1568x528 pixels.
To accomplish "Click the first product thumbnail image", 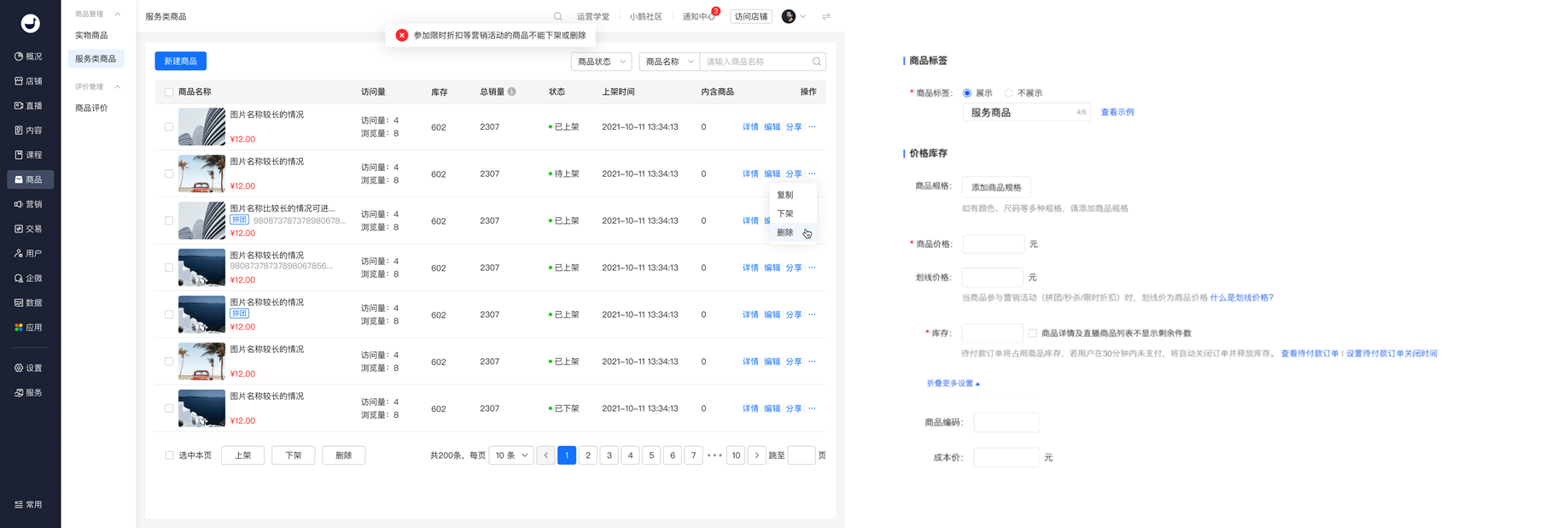I will (201, 126).
